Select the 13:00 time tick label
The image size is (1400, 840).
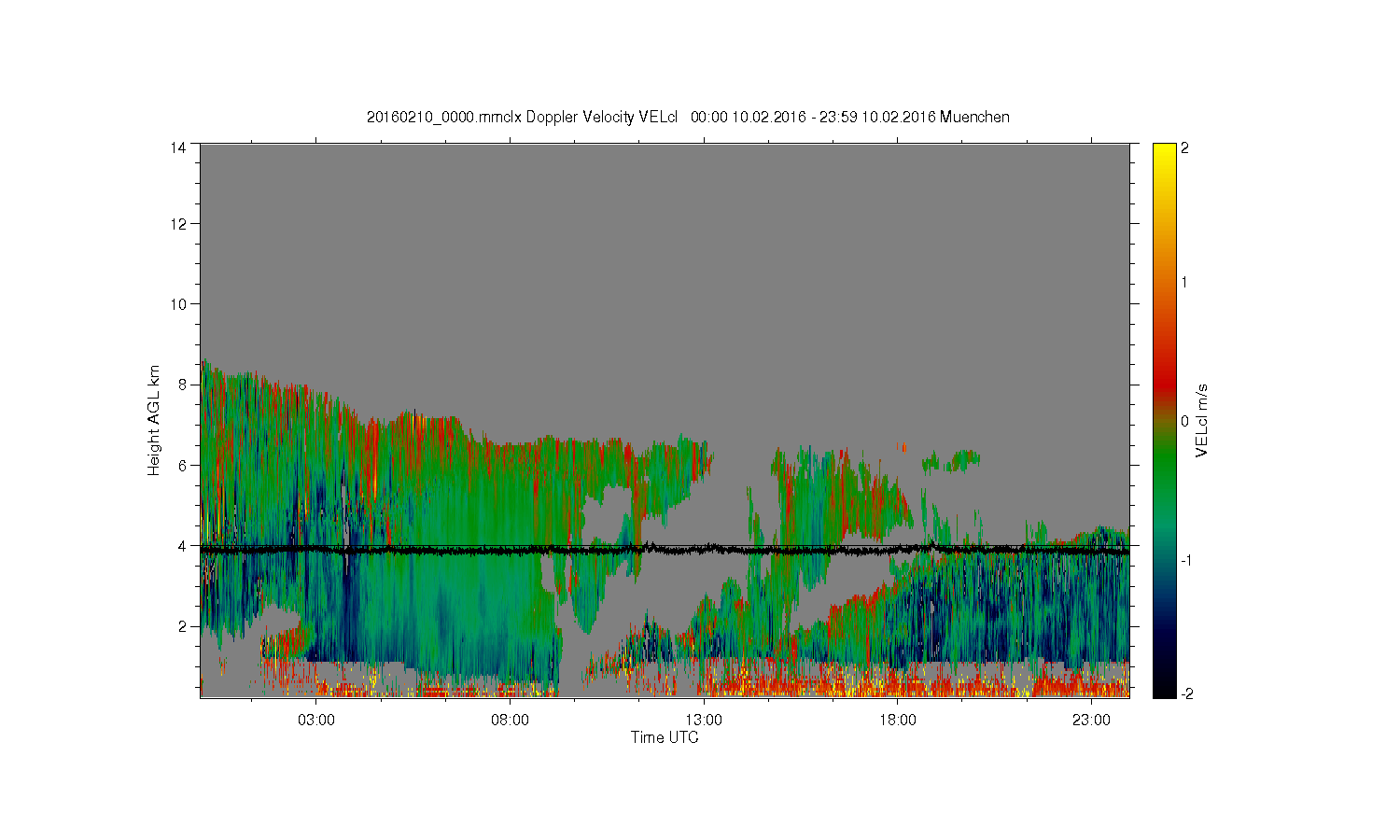(x=704, y=720)
